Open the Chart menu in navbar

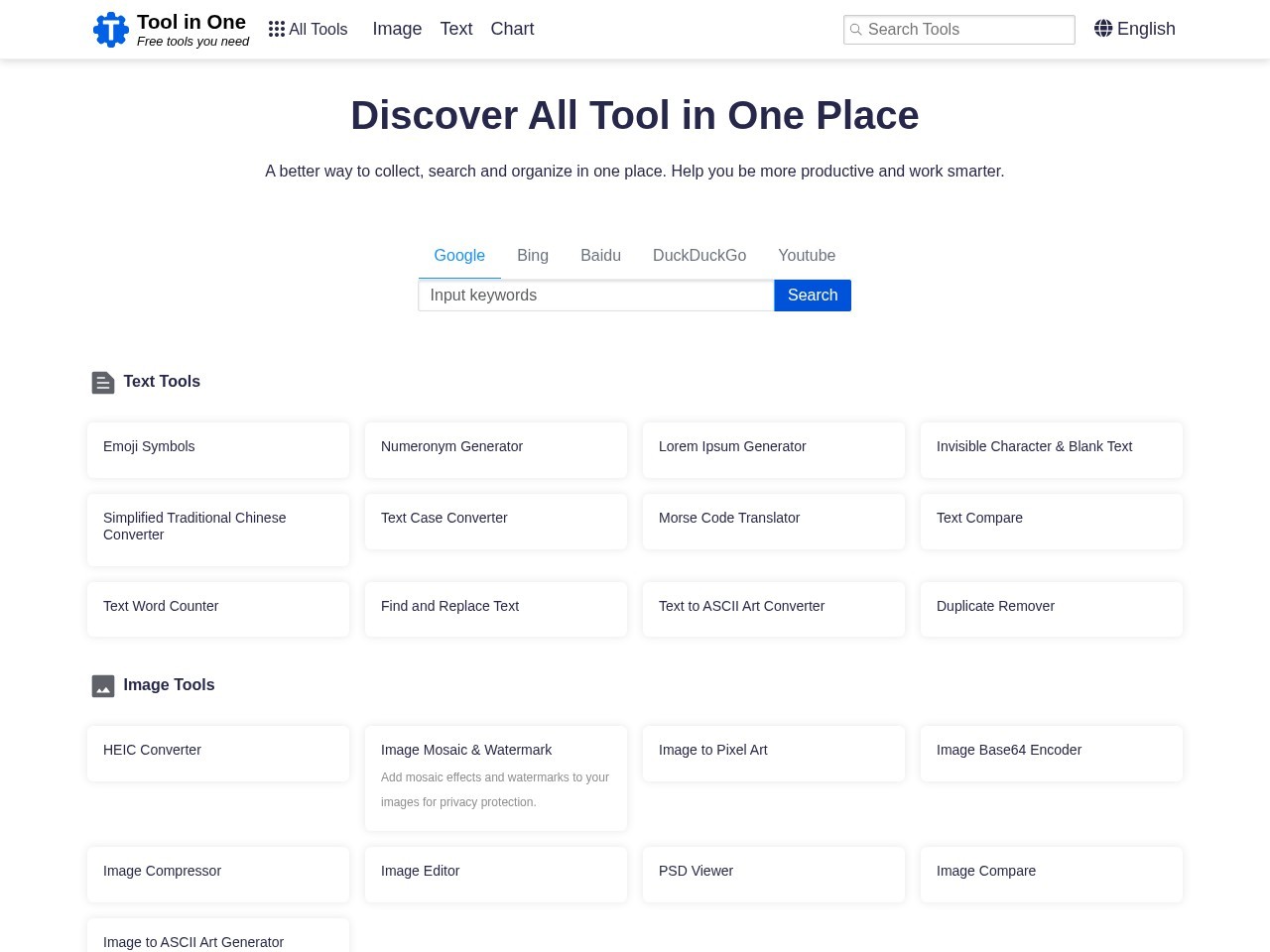pos(512,29)
